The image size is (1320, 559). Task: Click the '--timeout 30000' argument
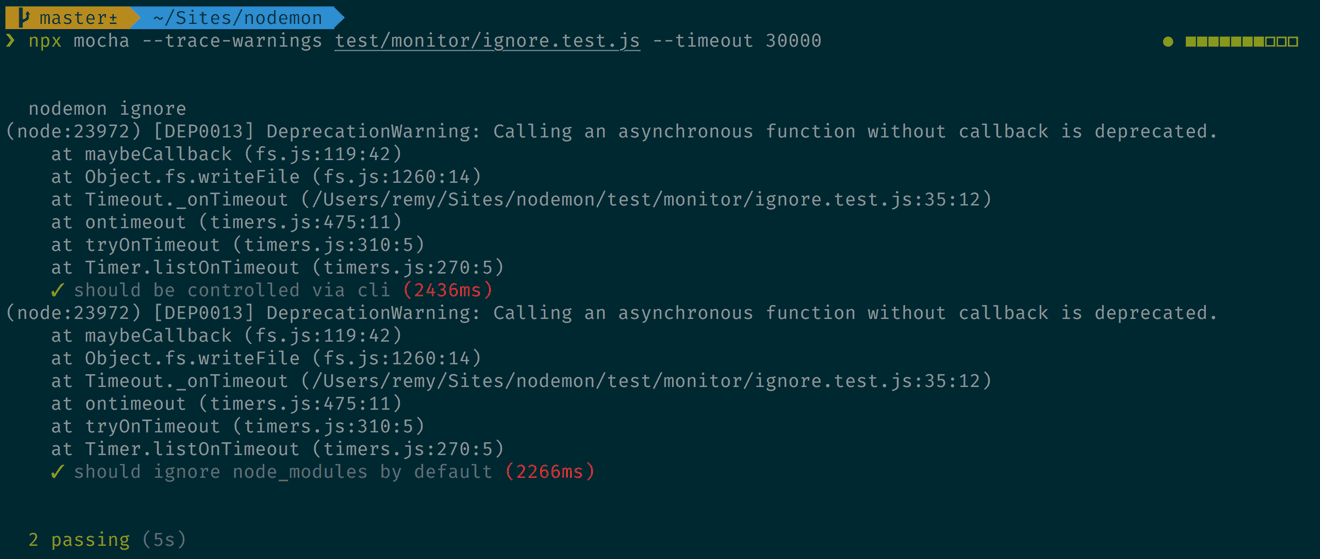[x=736, y=41]
